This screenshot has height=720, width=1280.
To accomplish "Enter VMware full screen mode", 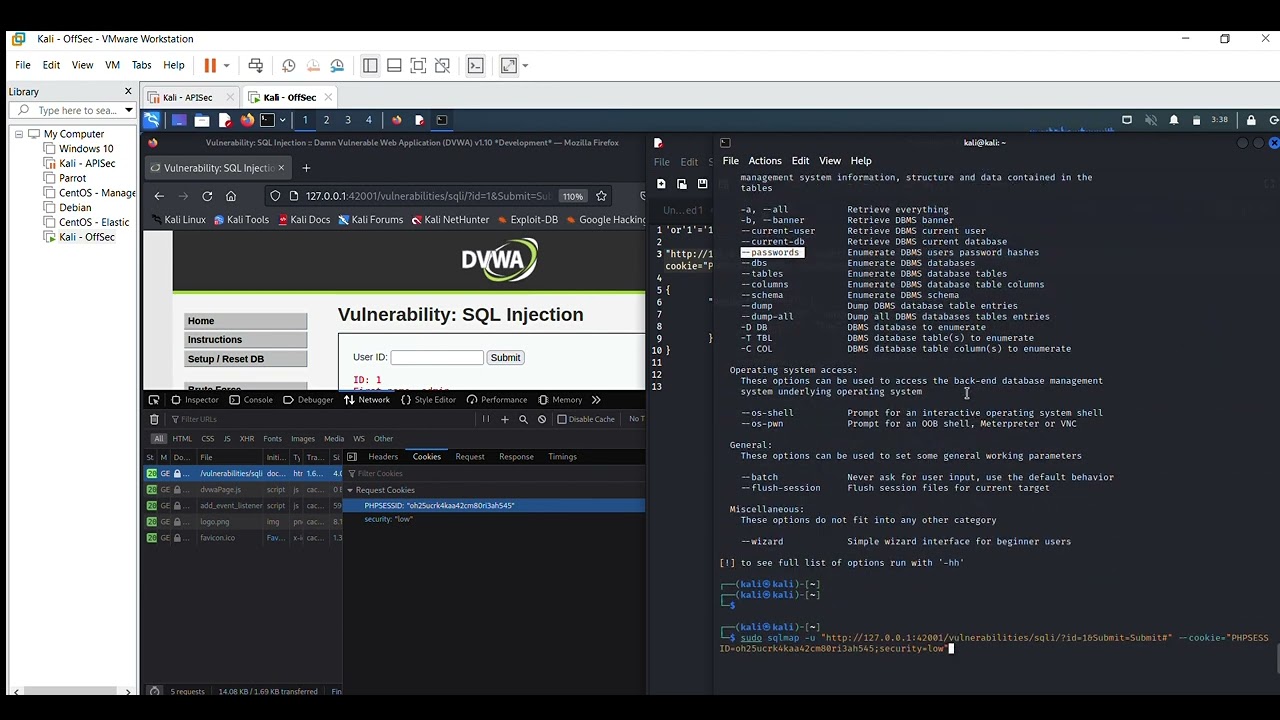I will pyautogui.click(x=418, y=65).
